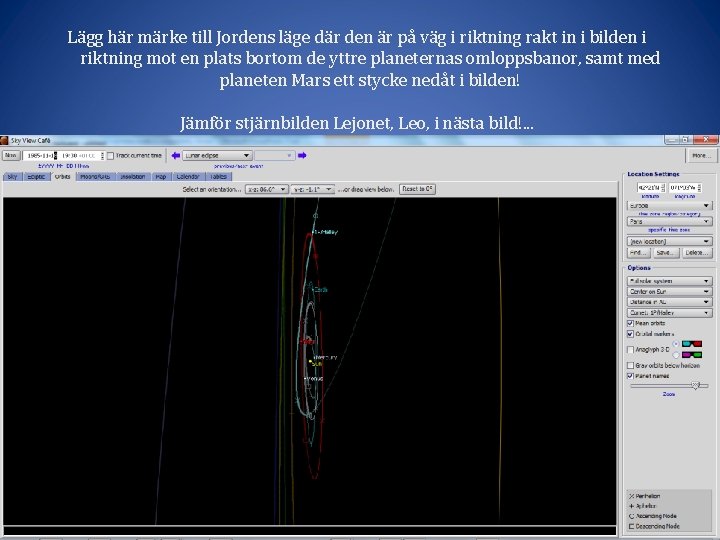This screenshot has height=540, width=720.
Task: Click the previous event purple left arrow
Action: point(175,156)
